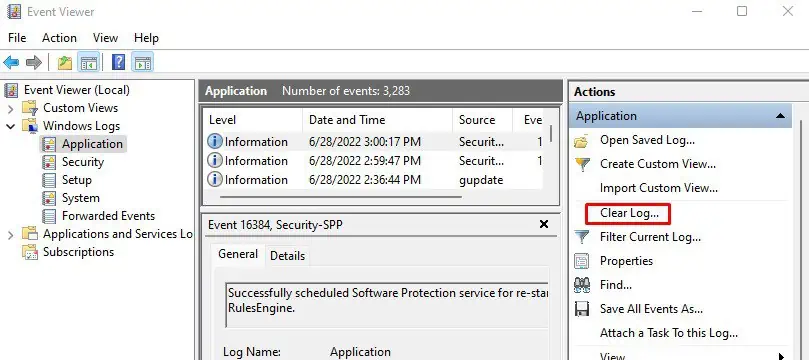The height and width of the screenshot is (360, 809).
Task: Click the Custom Views folder icon
Action: pyautogui.click(x=30, y=108)
